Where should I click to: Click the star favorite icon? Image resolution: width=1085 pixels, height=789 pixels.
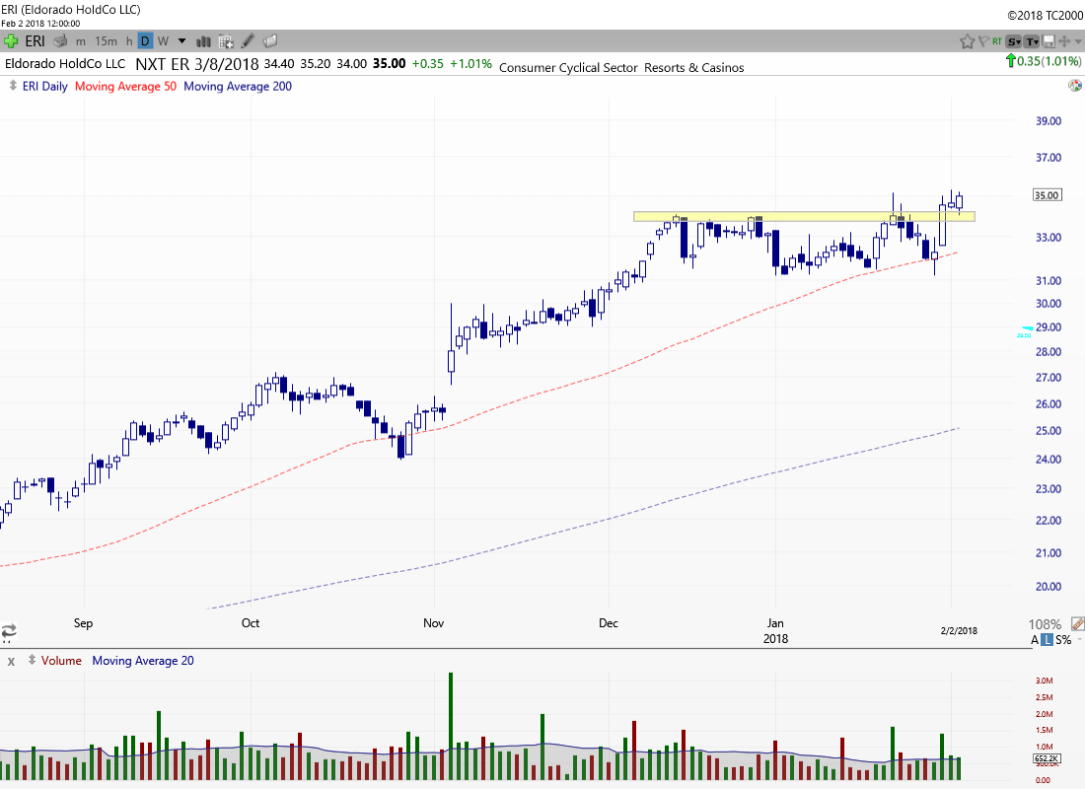point(967,41)
